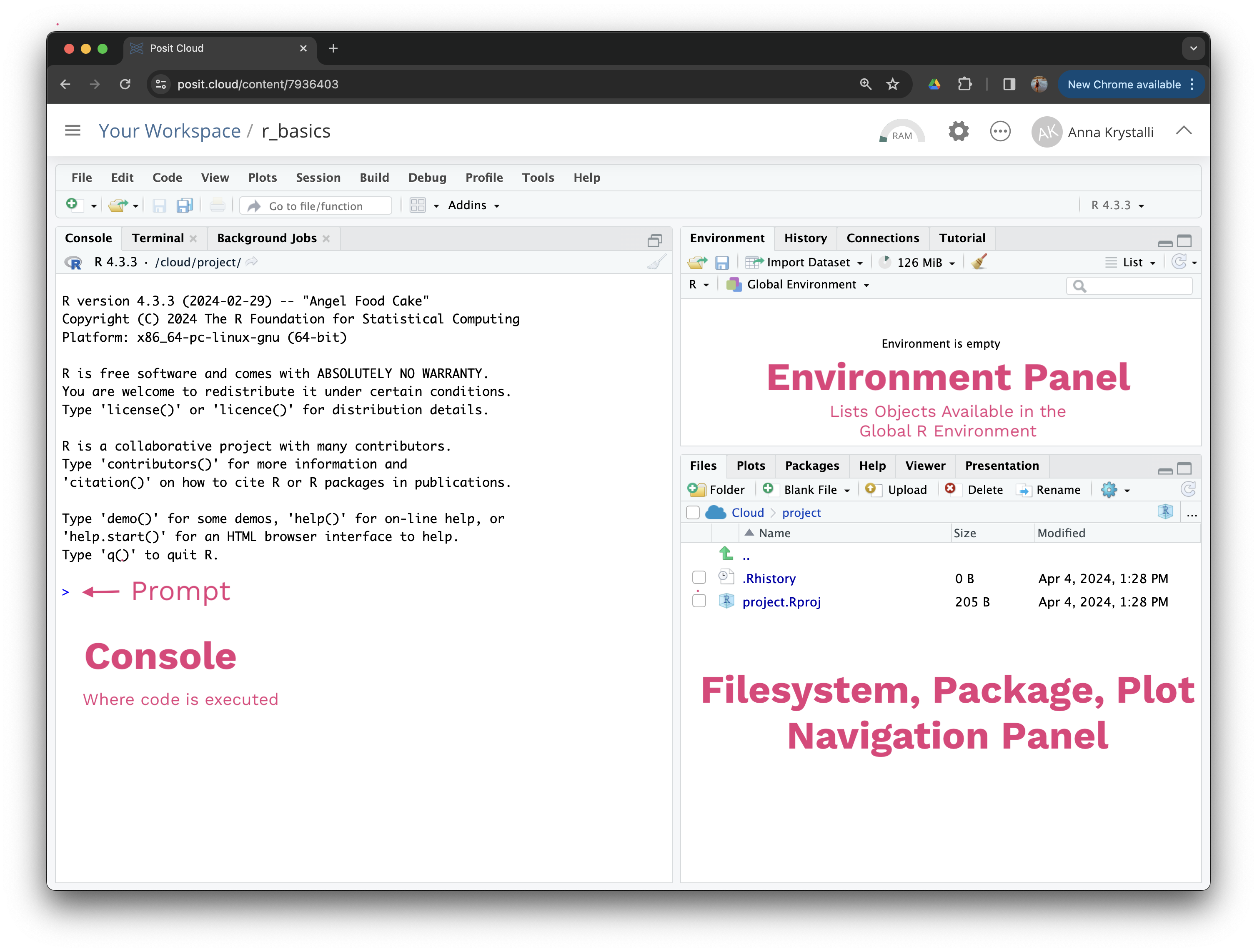Check the project.Rproj file checkbox
The width and height of the screenshot is (1257, 952).
[699, 601]
